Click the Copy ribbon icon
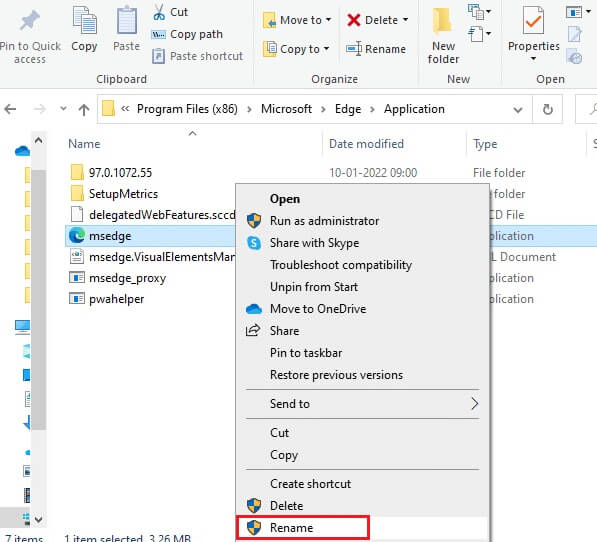Viewport: 597px width, 542px height. click(x=84, y=20)
